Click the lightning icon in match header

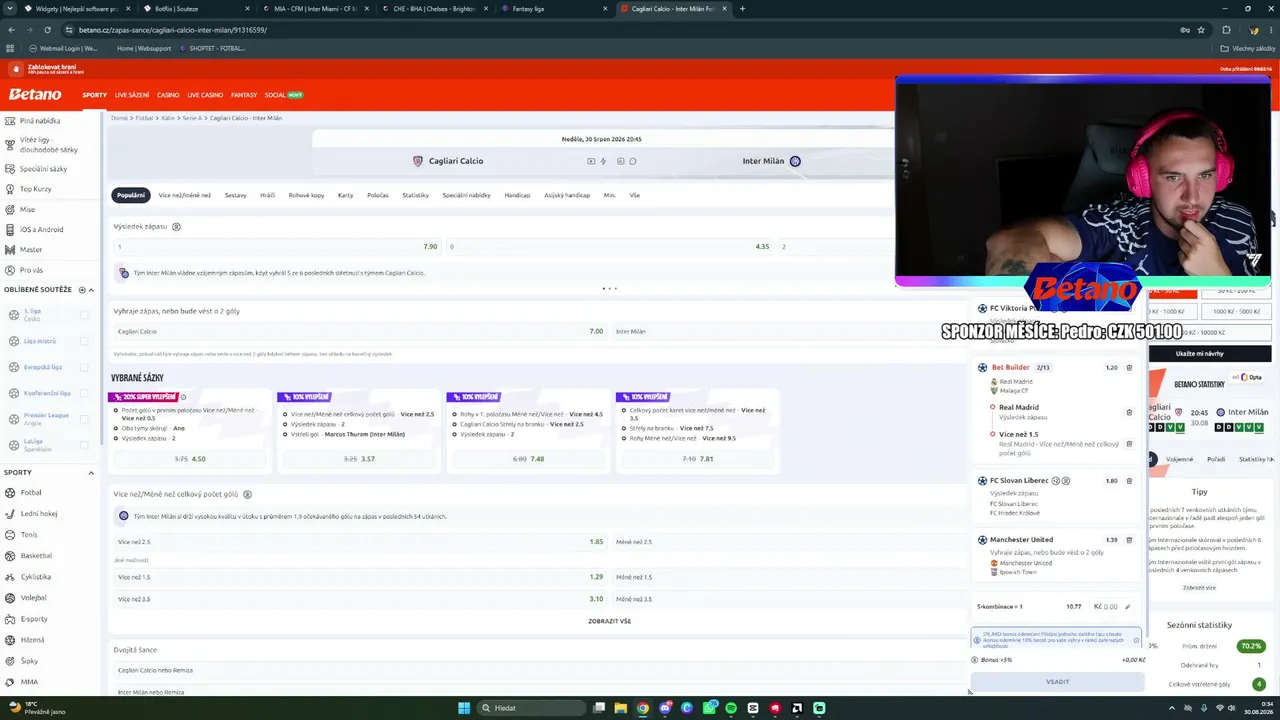(x=603, y=161)
